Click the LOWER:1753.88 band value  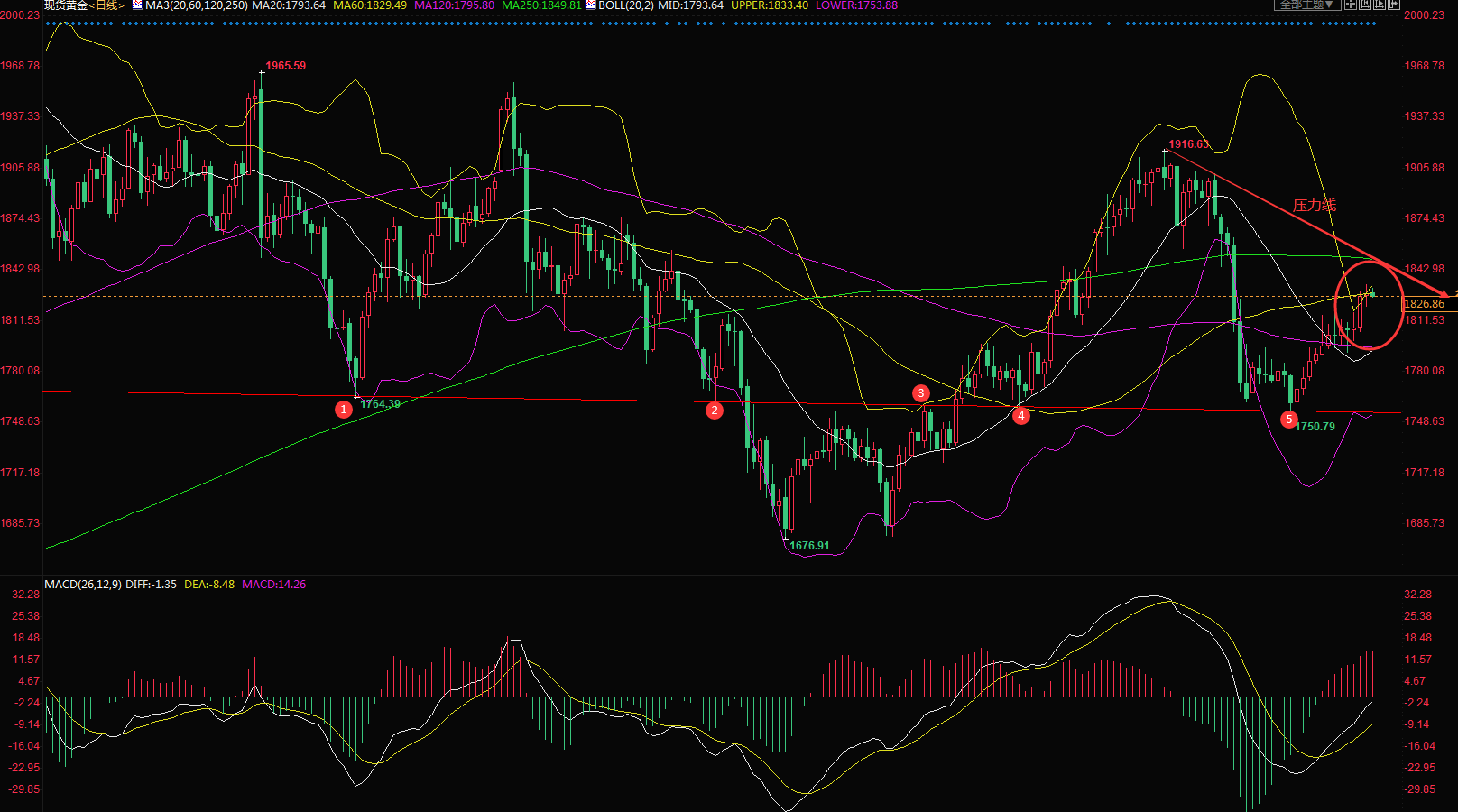(x=856, y=5)
